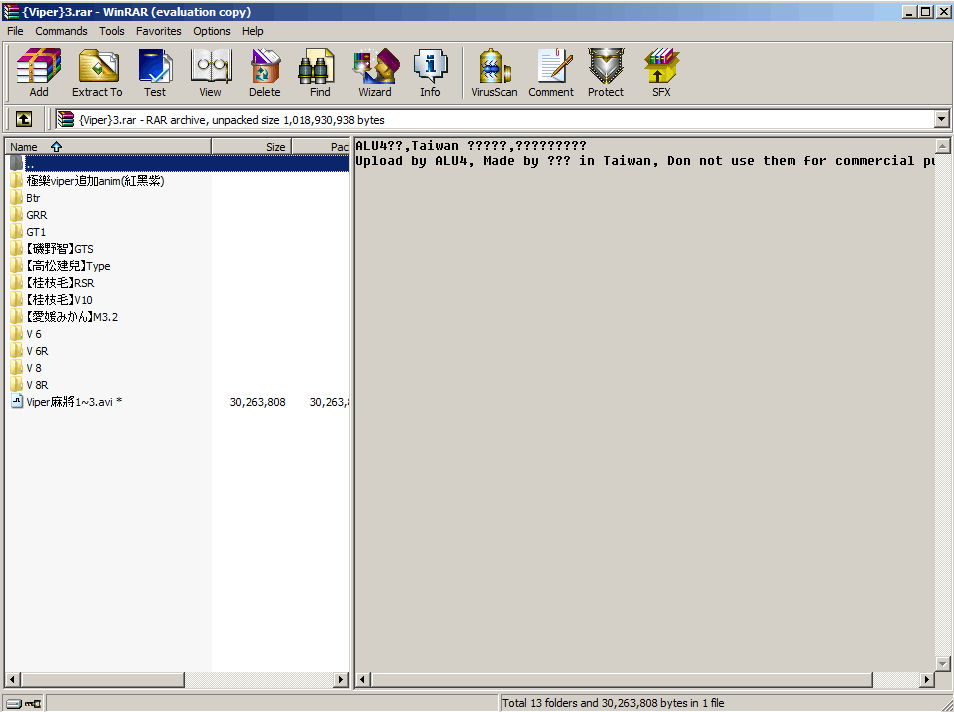Expand the archive path dropdown
This screenshot has width=954, height=712.
pos(941,119)
